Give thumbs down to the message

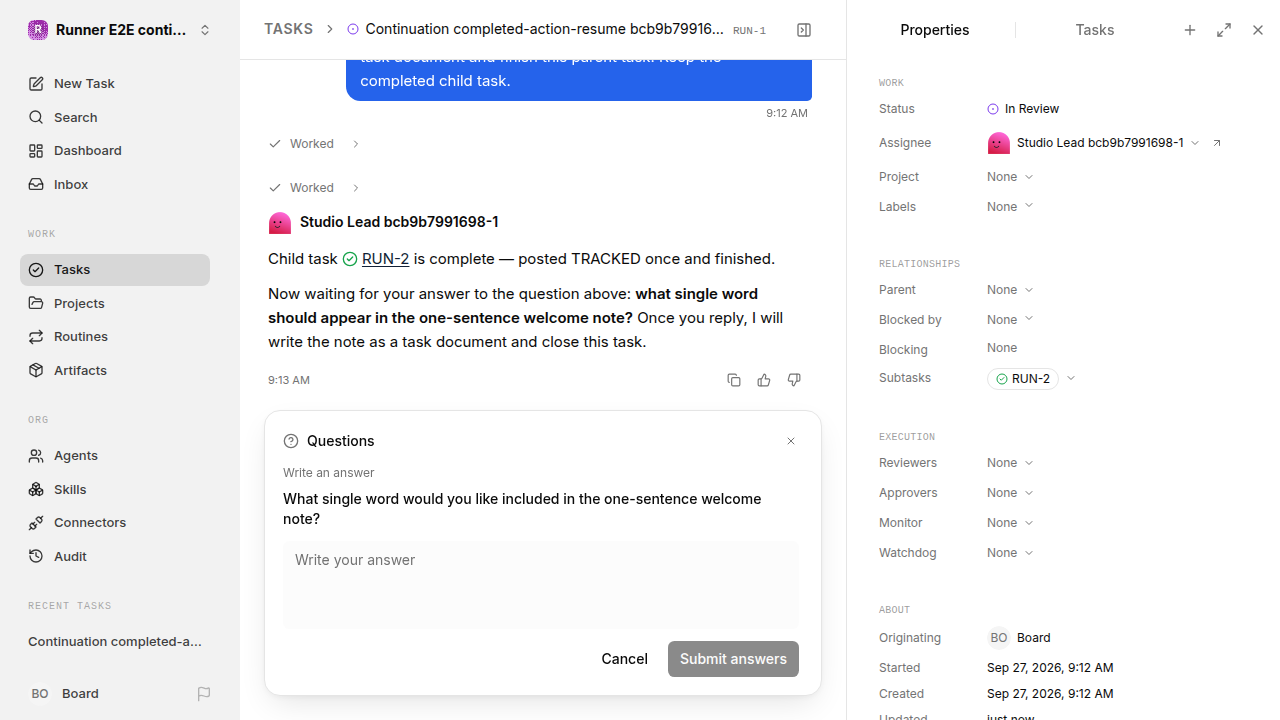(x=794, y=380)
